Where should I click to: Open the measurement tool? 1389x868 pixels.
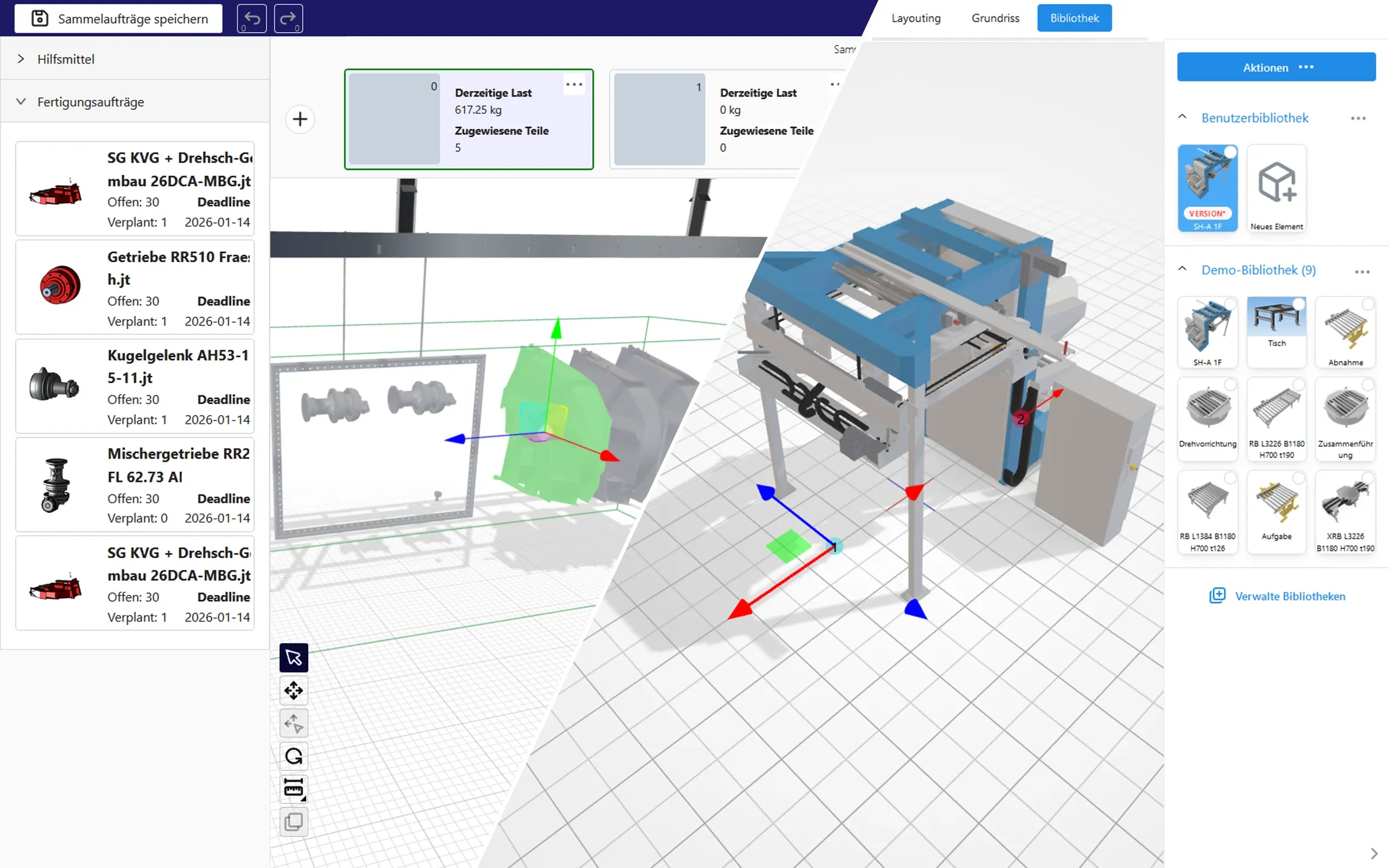pos(293,788)
